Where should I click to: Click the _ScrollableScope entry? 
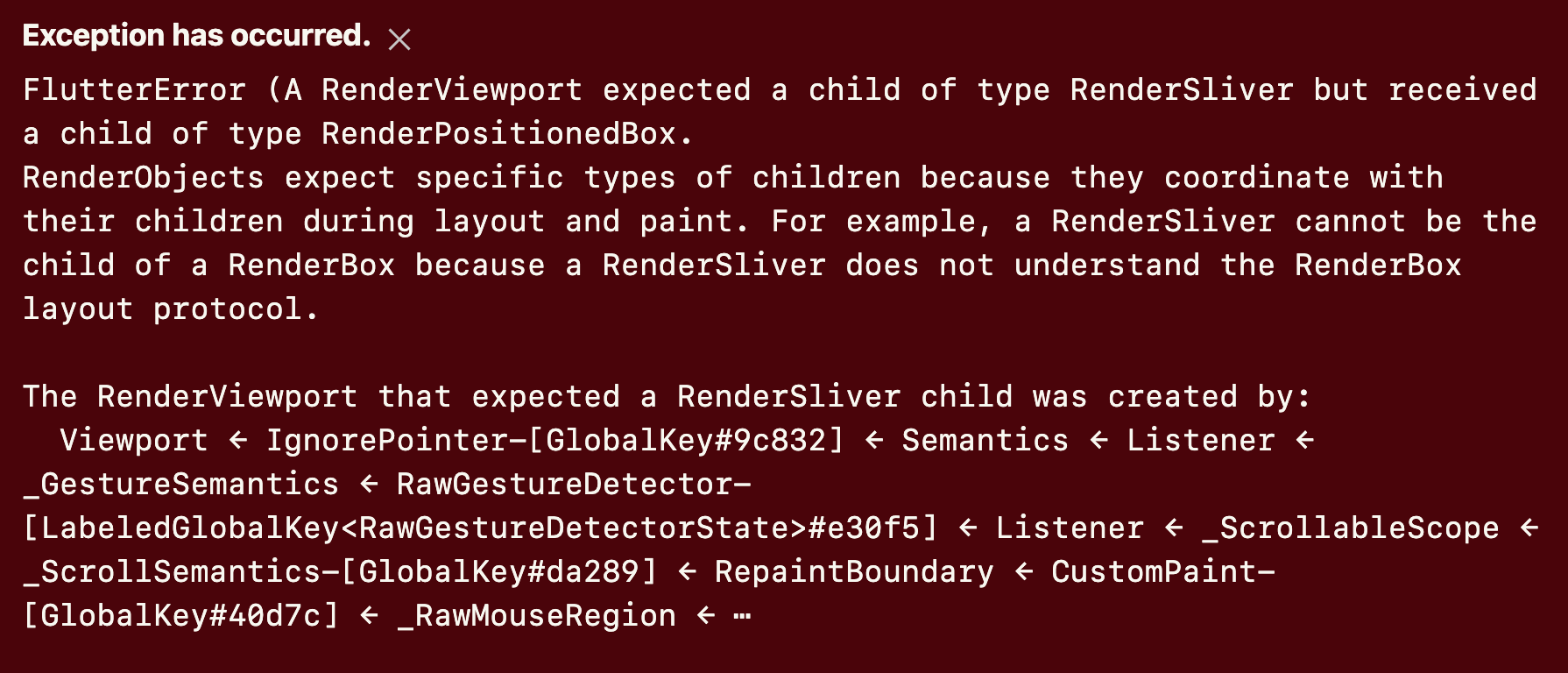click(x=1350, y=528)
